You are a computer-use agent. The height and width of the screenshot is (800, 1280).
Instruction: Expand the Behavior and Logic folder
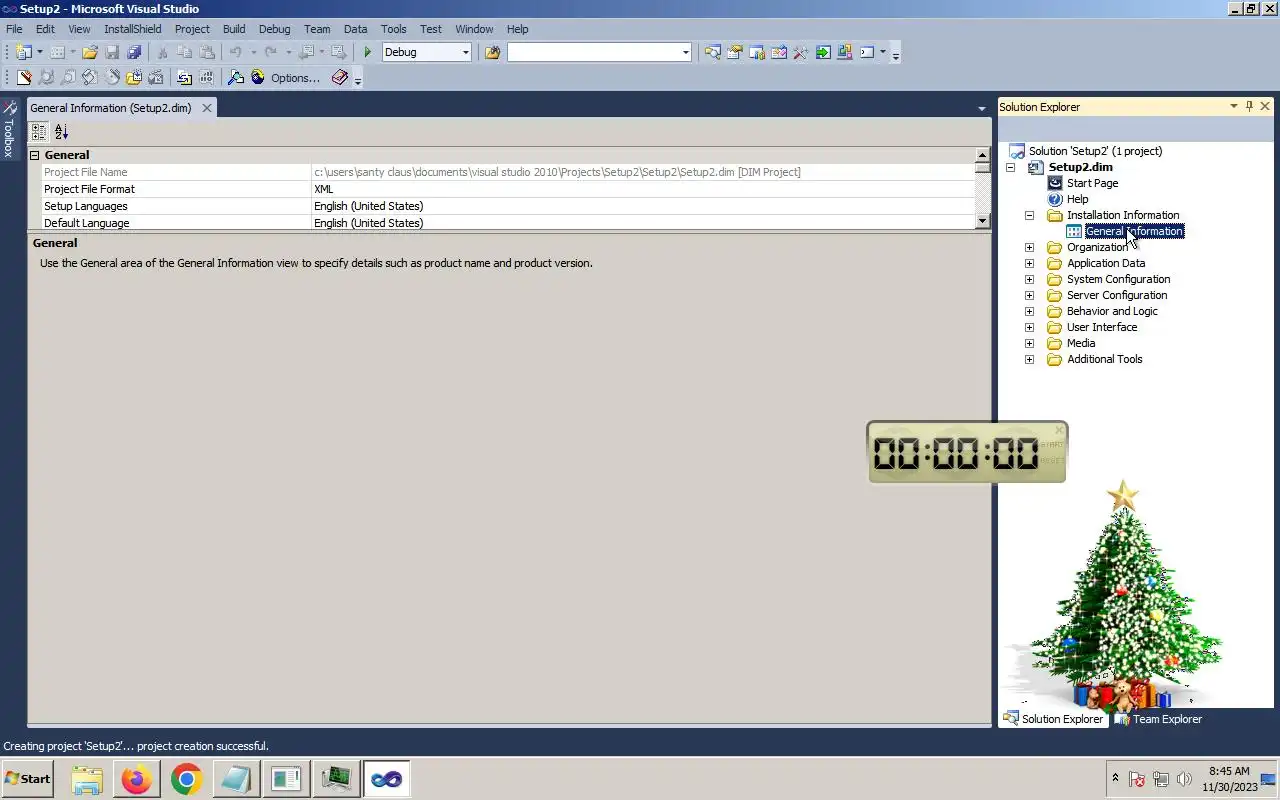click(1029, 311)
